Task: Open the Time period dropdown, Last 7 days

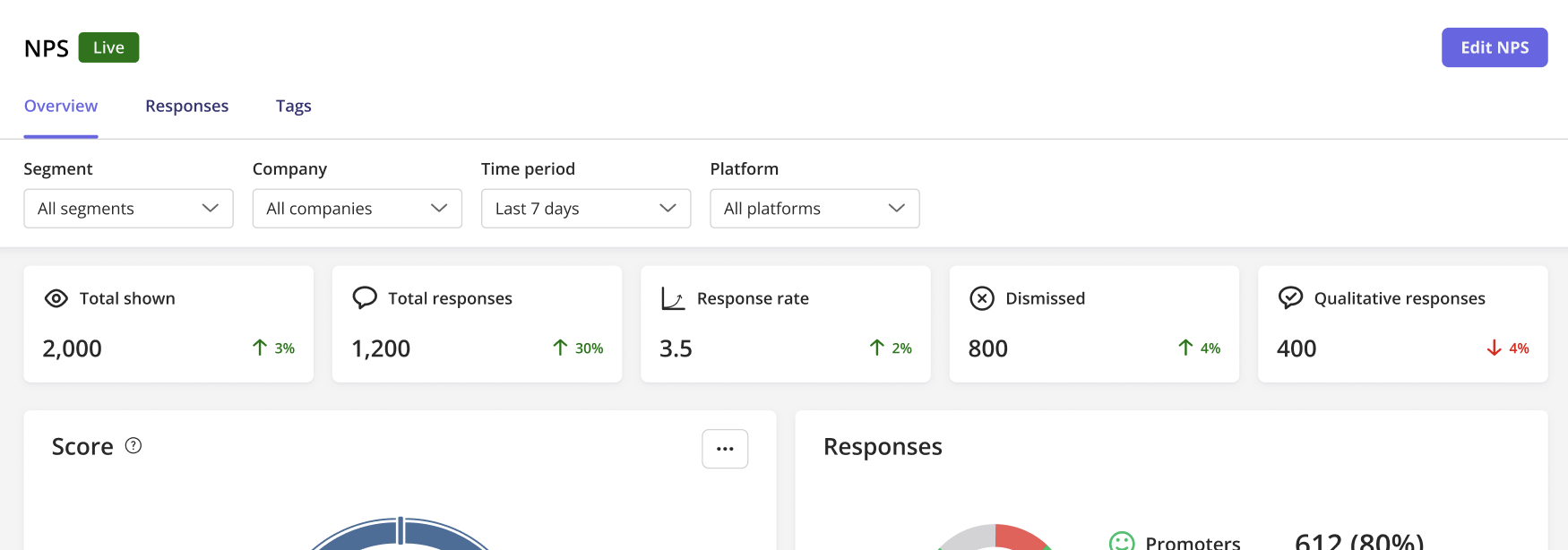Action: [586, 208]
